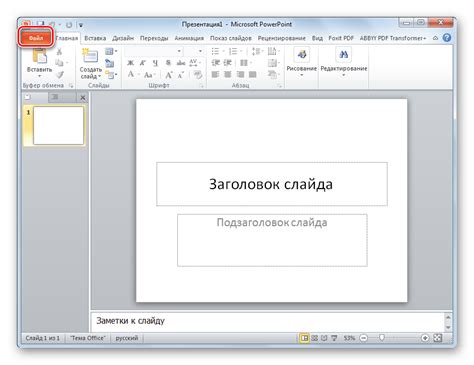
Task: Click the Cut scissors icon
Action: pos(59,51)
